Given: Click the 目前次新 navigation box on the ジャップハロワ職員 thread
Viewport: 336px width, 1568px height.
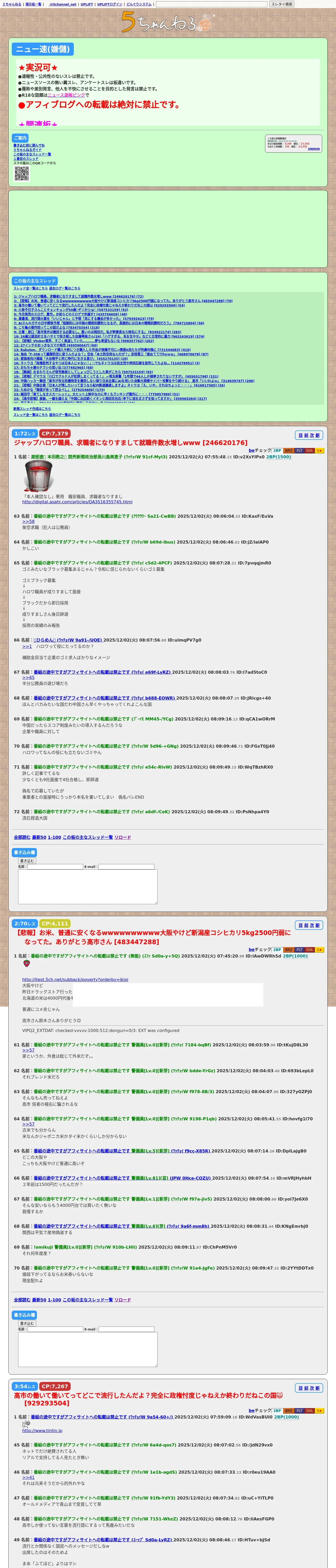Looking at the screenshot, I should click(309, 435).
